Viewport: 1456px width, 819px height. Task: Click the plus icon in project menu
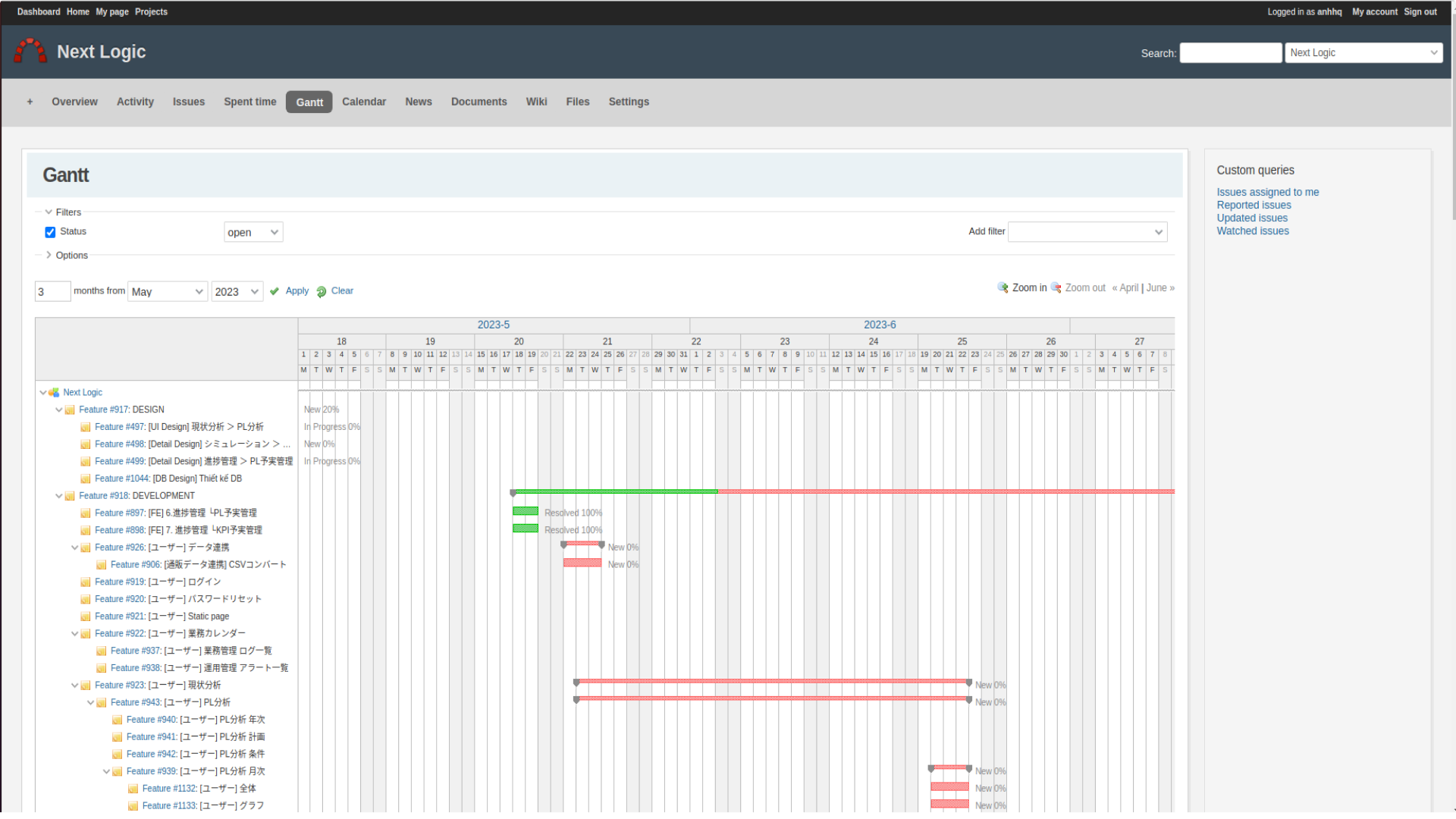pyautogui.click(x=30, y=102)
